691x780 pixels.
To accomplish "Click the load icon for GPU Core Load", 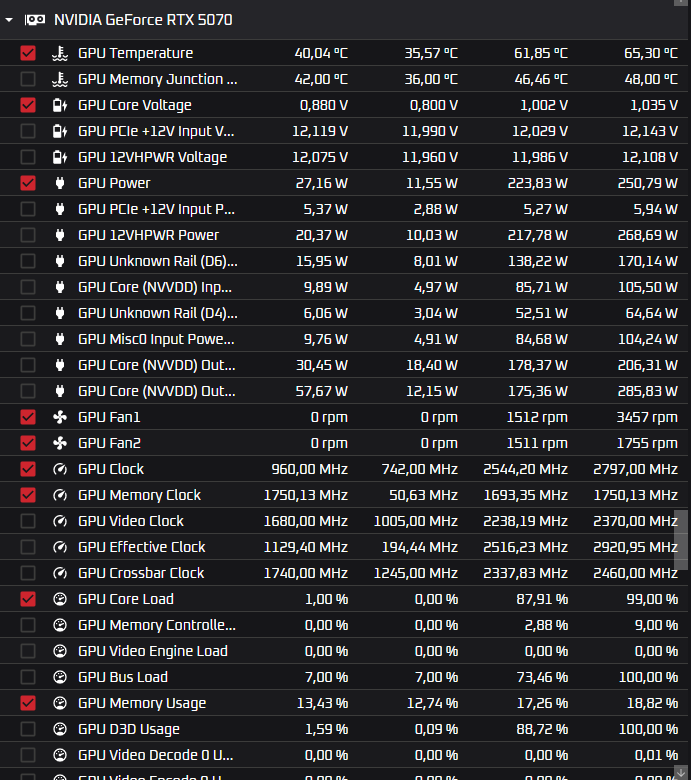I will [x=60, y=599].
